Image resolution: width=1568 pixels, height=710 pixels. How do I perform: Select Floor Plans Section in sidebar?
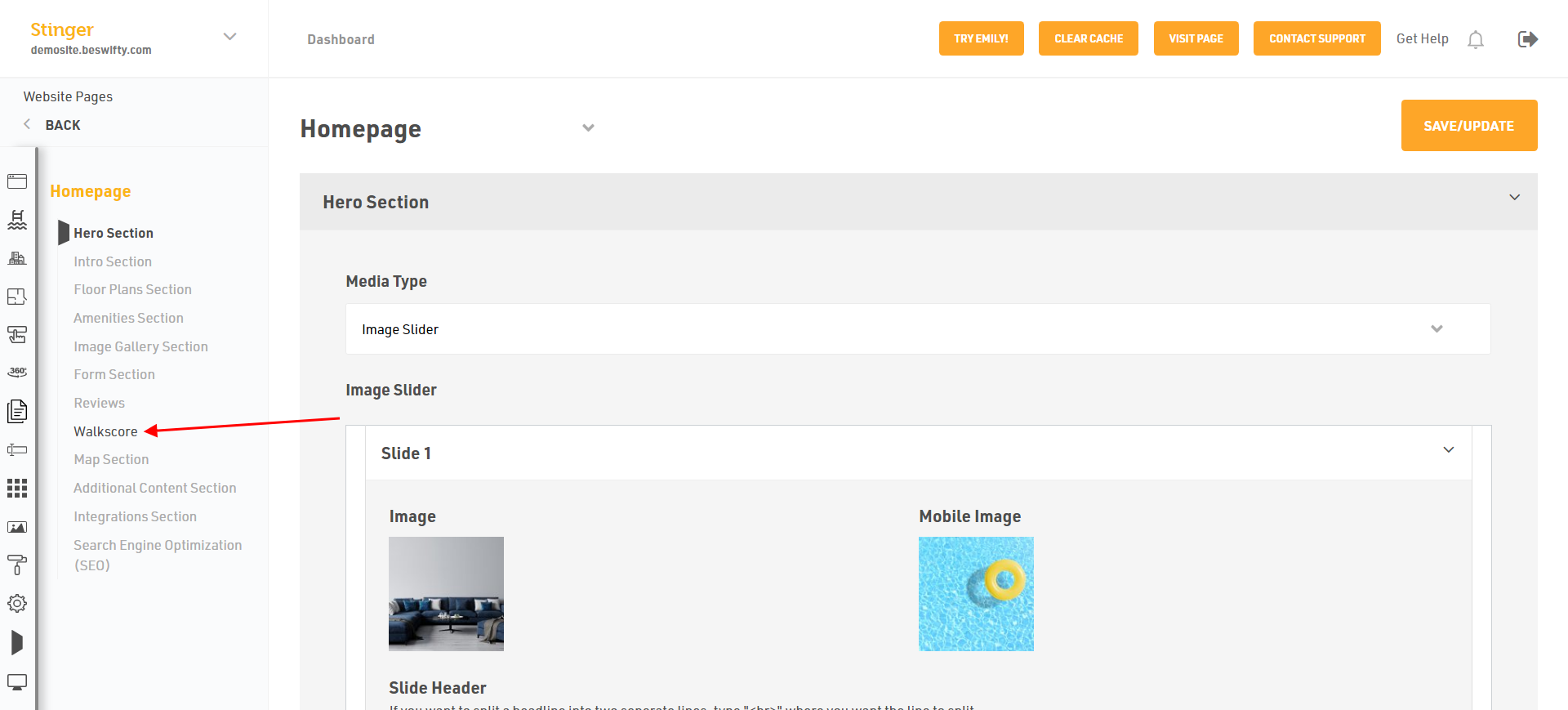point(132,289)
